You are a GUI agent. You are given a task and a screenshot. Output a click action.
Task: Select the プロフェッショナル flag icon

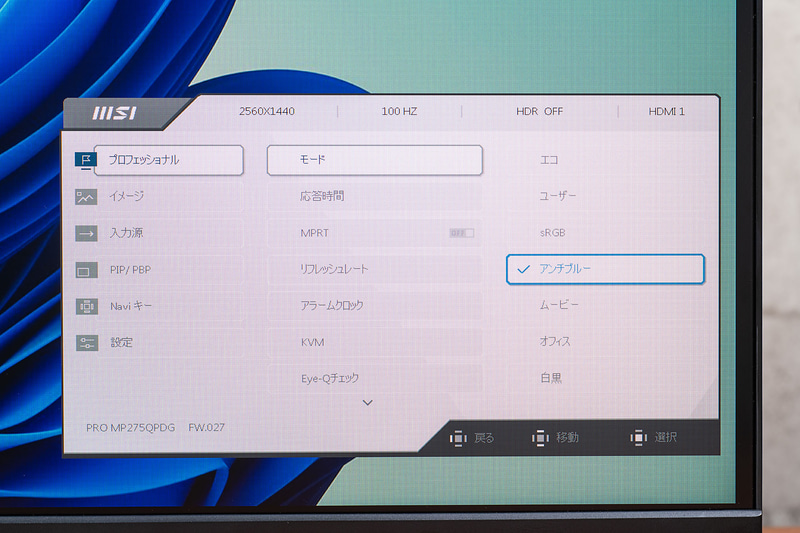pyautogui.click(x=85, y=160)
